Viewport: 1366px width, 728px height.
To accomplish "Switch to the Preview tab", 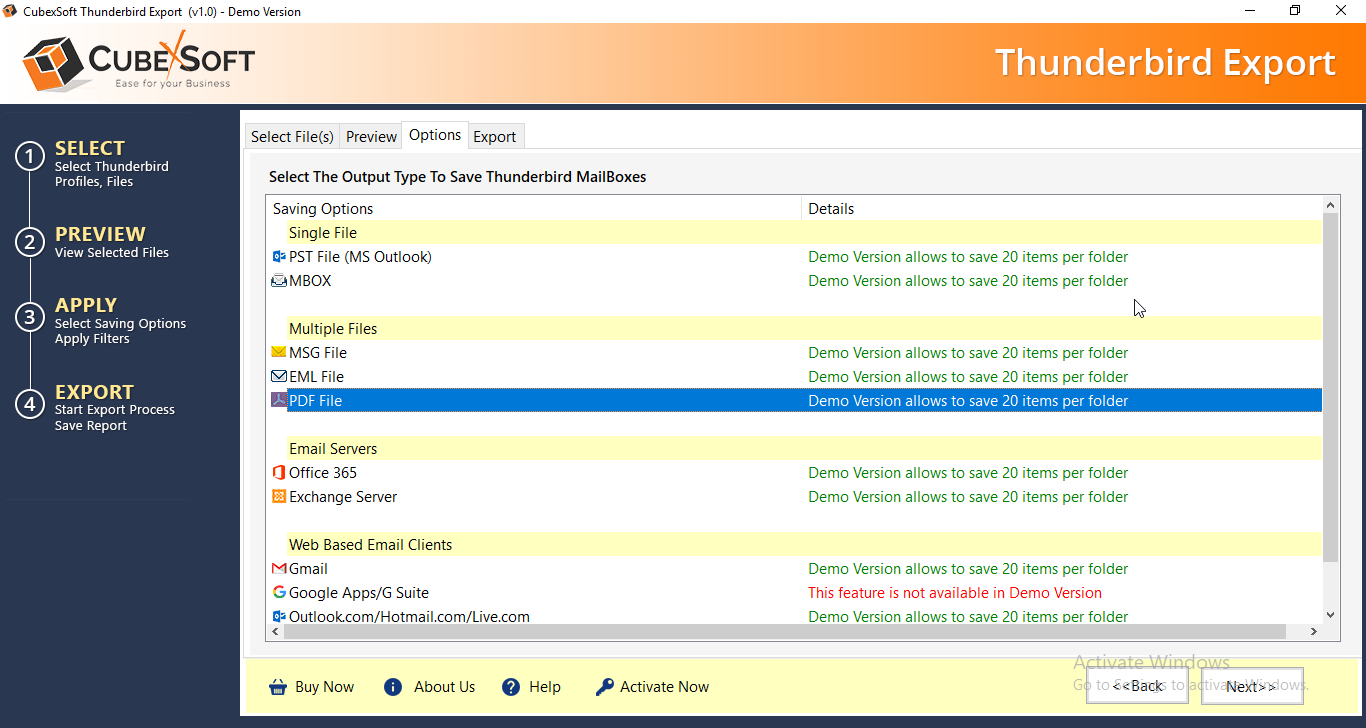I will click(371, 137).
